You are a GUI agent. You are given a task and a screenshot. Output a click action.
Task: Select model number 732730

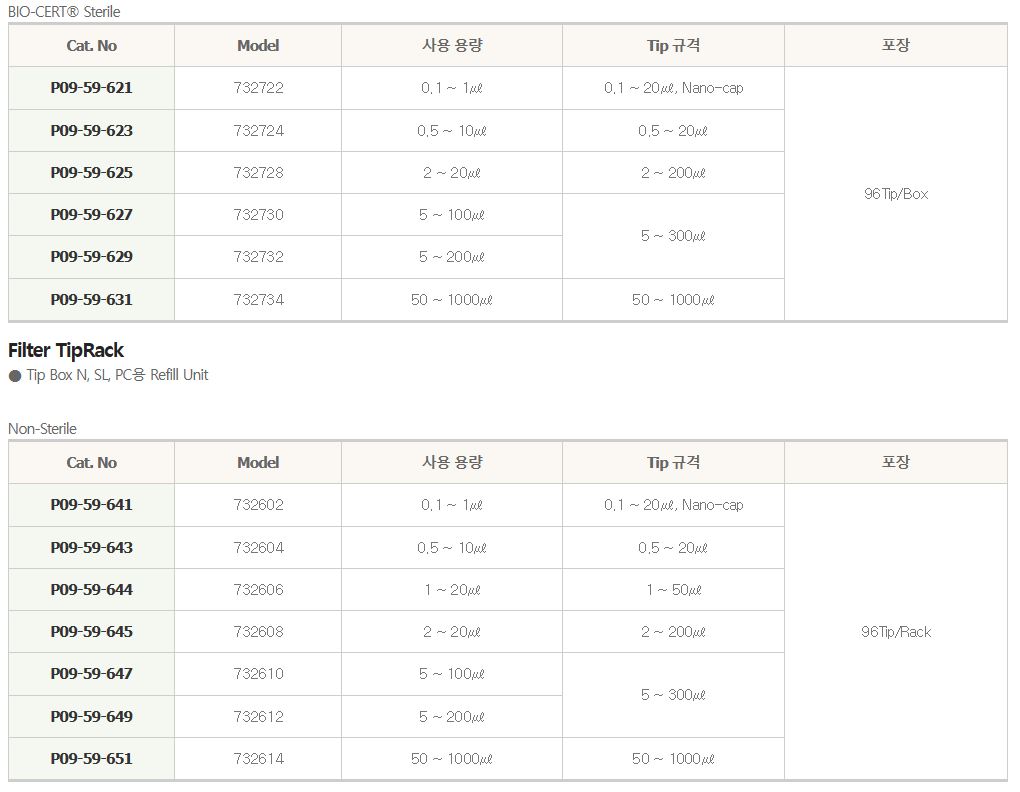tap(258, 215)
